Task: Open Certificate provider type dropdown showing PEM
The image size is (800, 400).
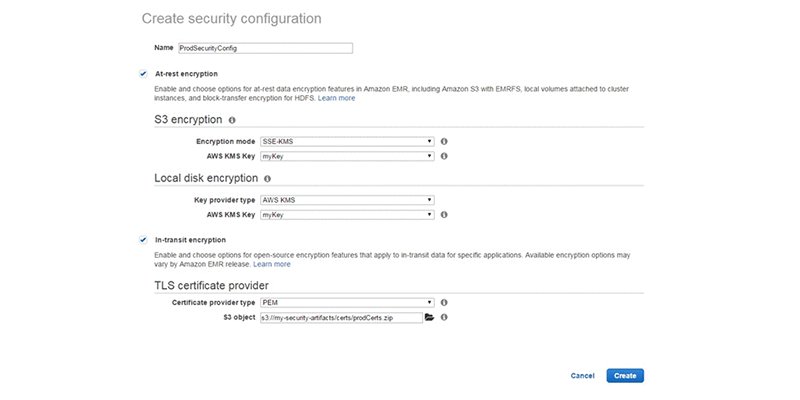Action: 347,303
